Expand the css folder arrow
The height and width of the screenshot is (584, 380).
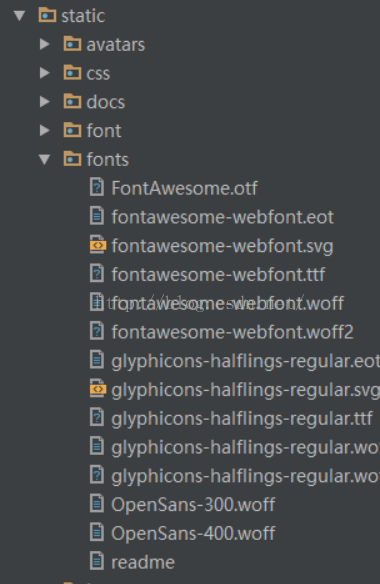point(45,73)
